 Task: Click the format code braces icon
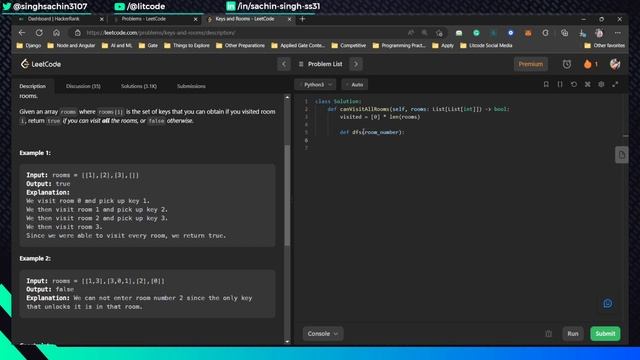tap(560, 84)
